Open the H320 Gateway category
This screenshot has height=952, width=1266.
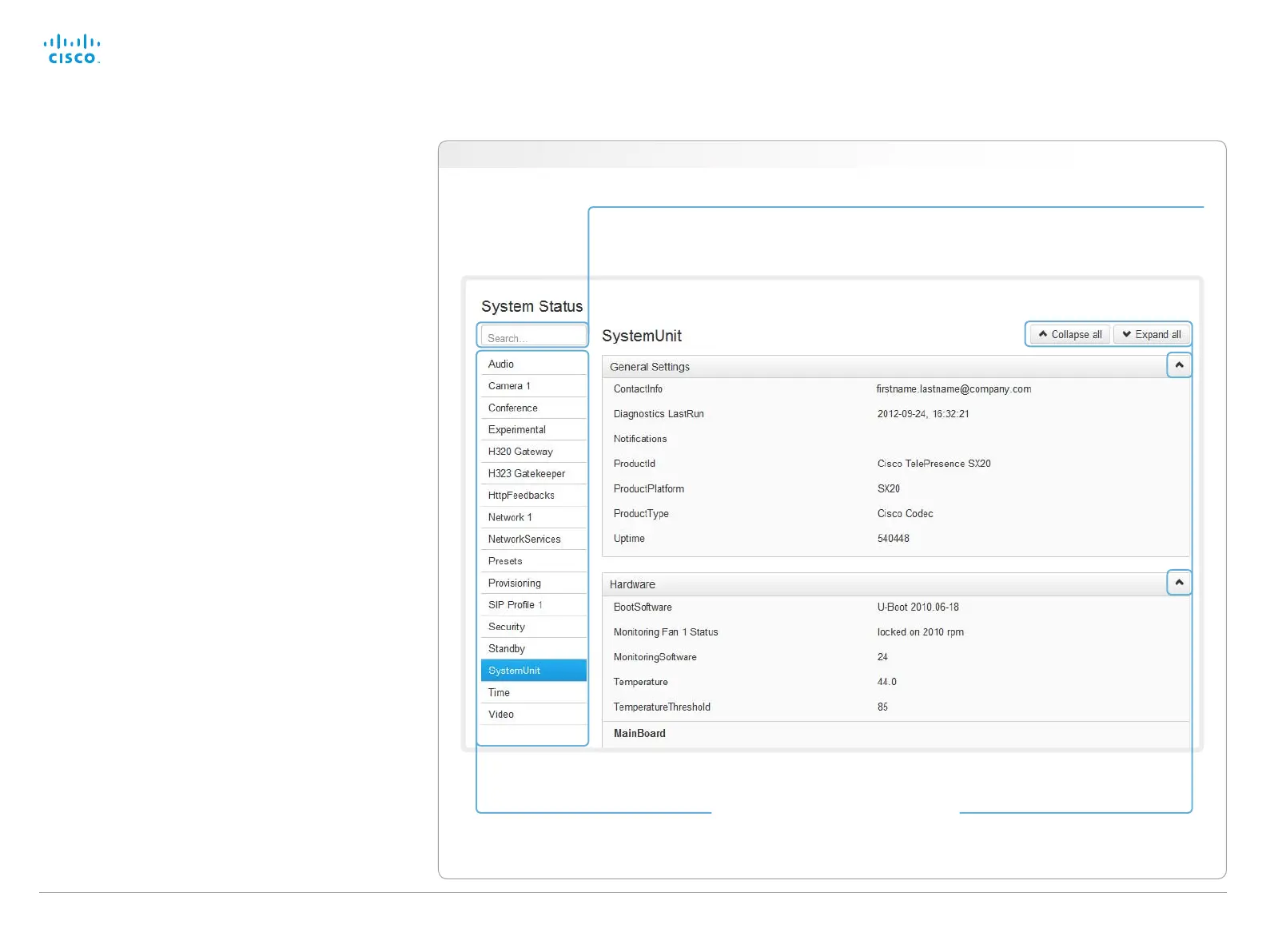pyautogui.click(x=533, y=452)
